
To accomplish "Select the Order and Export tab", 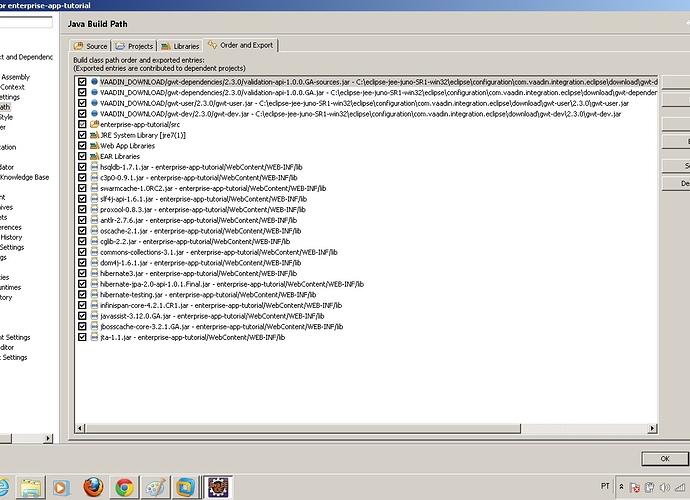I will (241, 45).
